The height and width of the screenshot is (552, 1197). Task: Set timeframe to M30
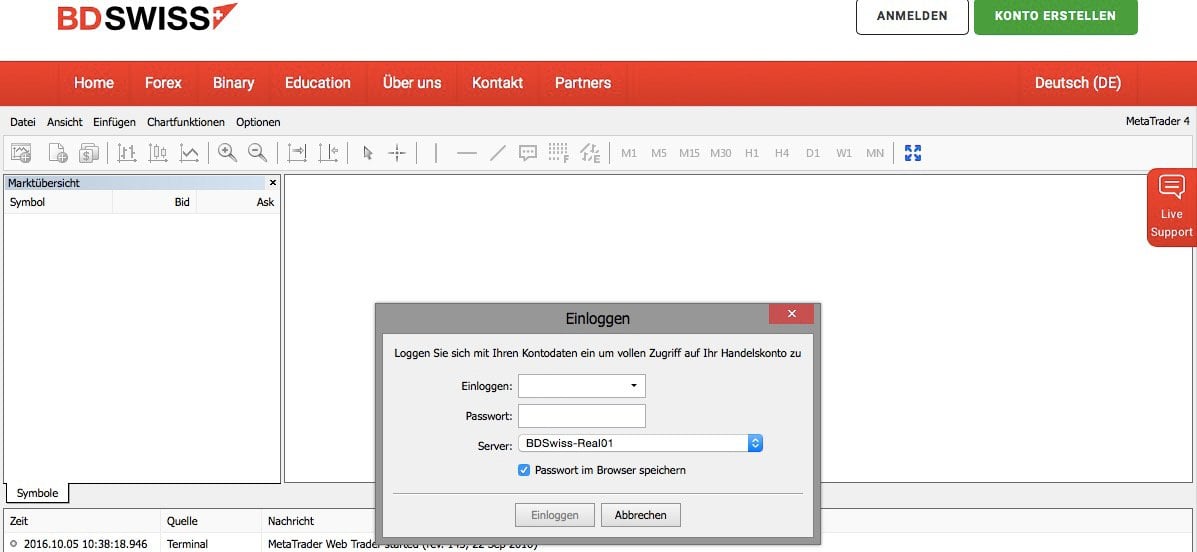[x=721, y=153]
